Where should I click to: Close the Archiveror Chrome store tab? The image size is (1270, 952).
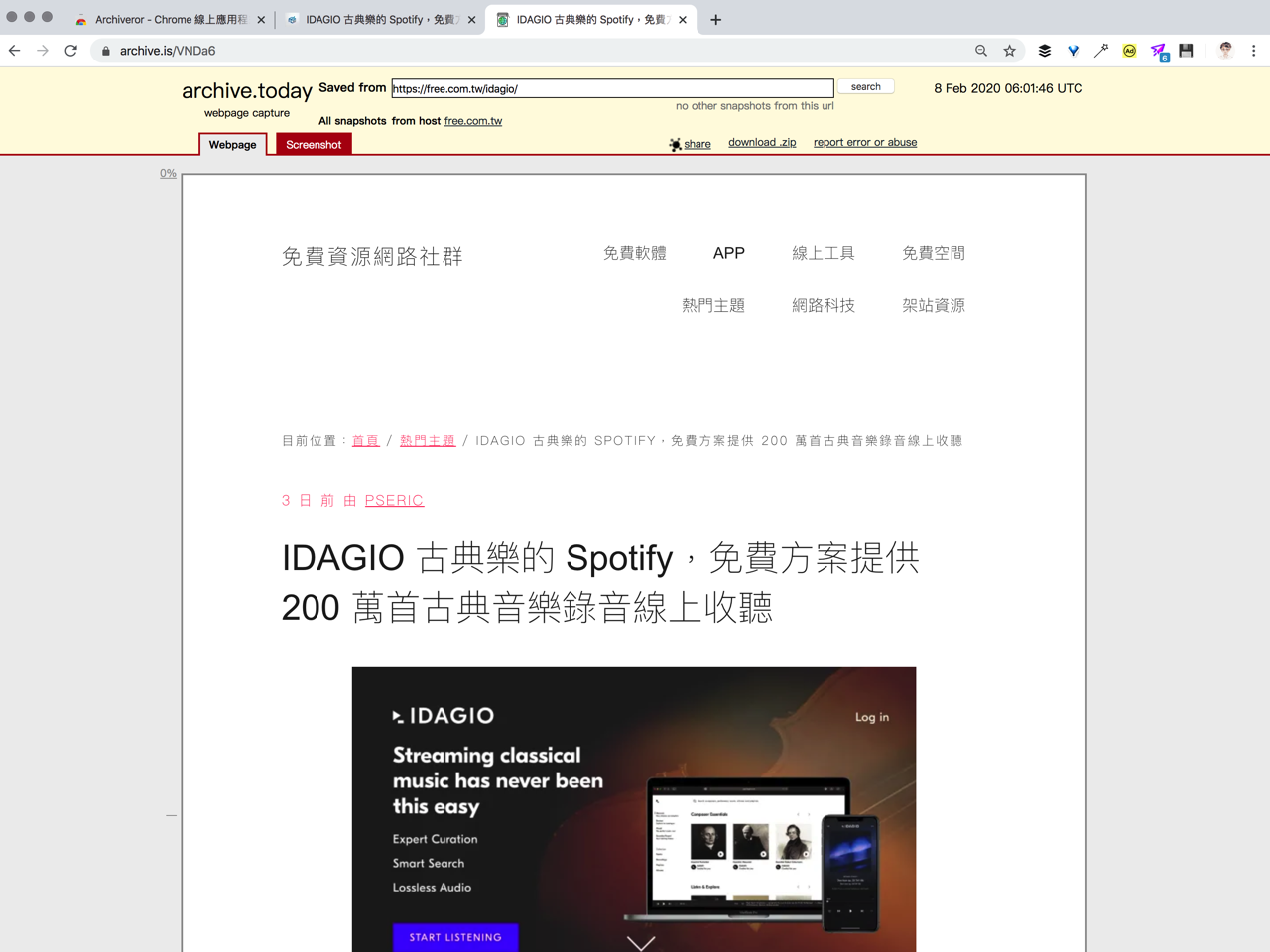point(261,19)
